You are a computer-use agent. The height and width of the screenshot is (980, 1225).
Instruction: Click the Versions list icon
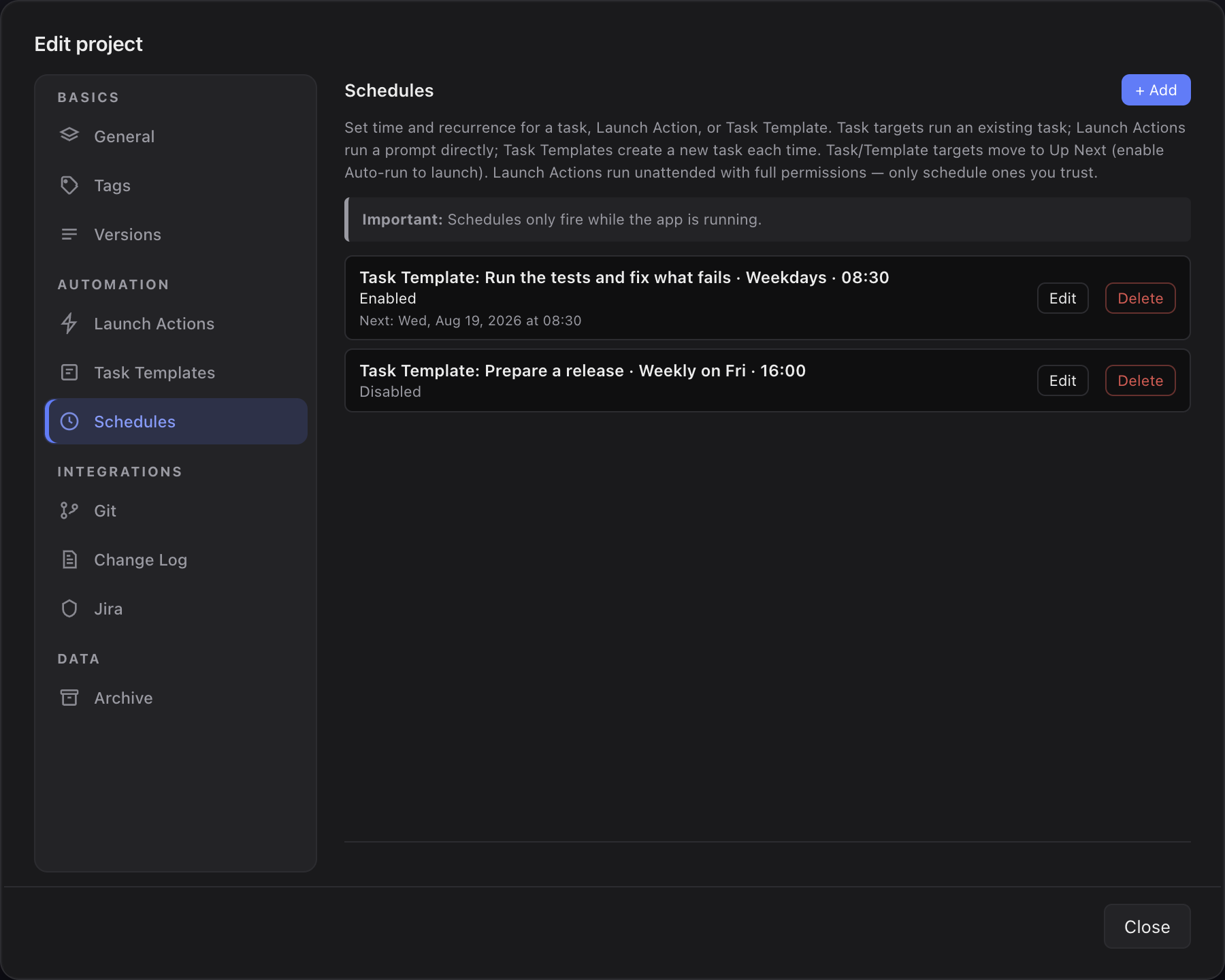69,234
